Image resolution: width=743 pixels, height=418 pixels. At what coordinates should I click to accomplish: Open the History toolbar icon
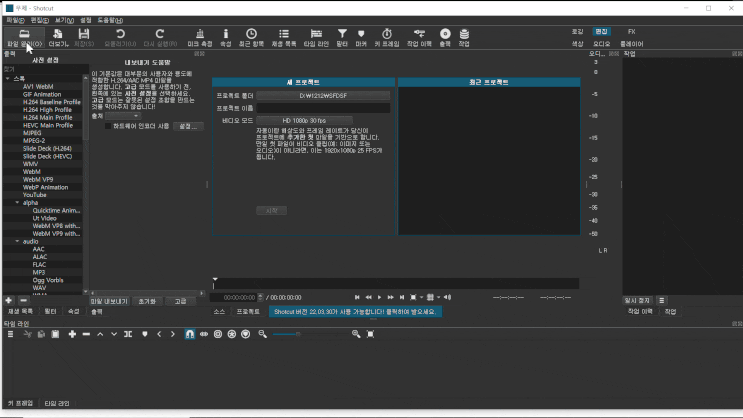(419, 37)
